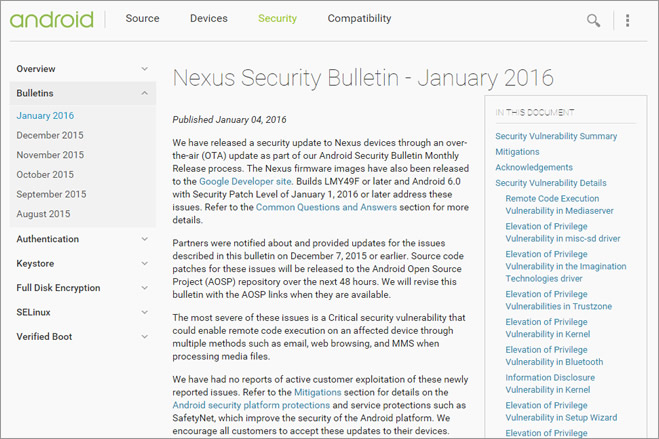Select the August 2015 bulletin
Viewport: 659px width, 439px height.
[43, 214]
